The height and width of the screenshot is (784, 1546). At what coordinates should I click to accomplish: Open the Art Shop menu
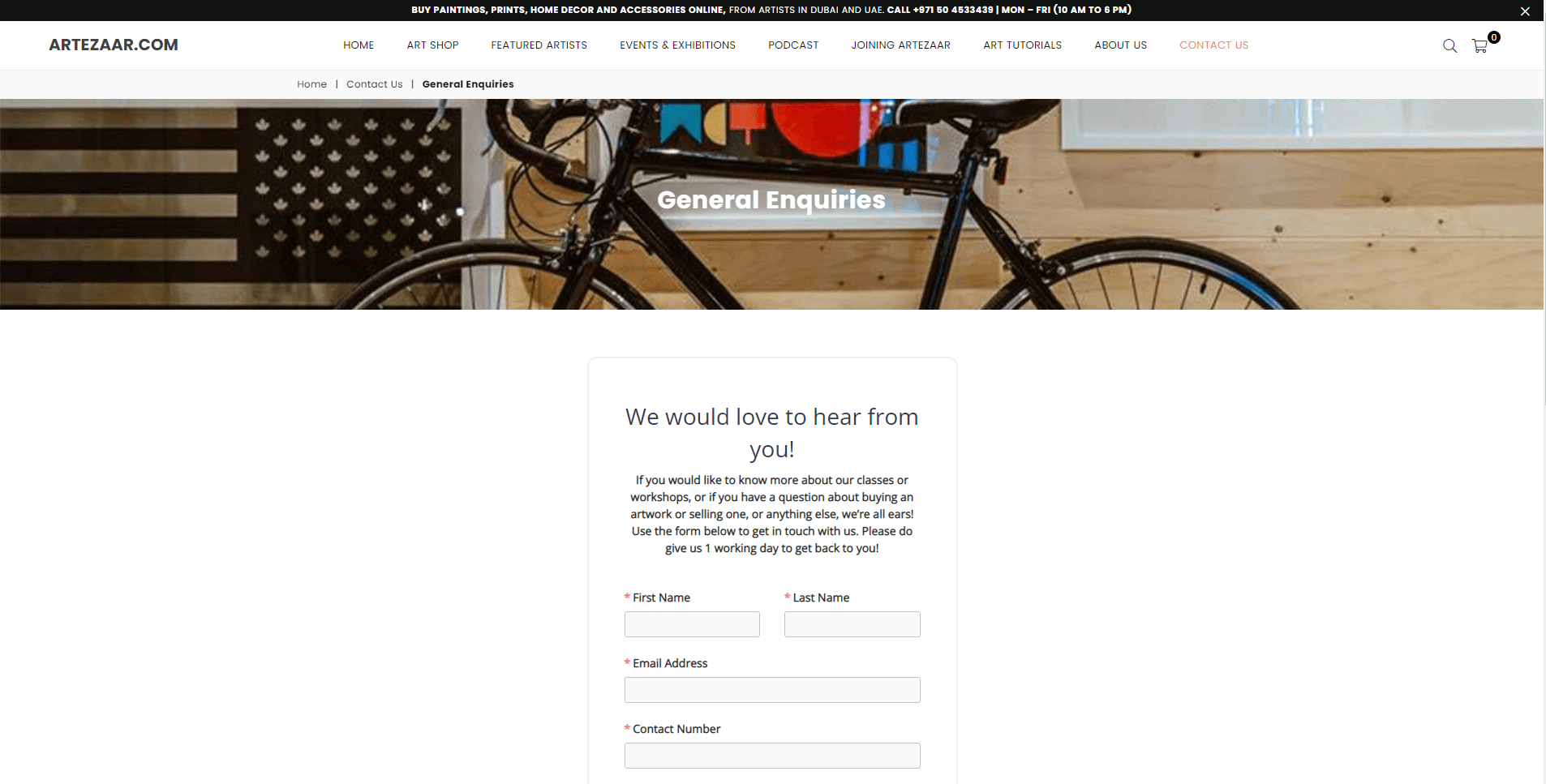[433, 45]
